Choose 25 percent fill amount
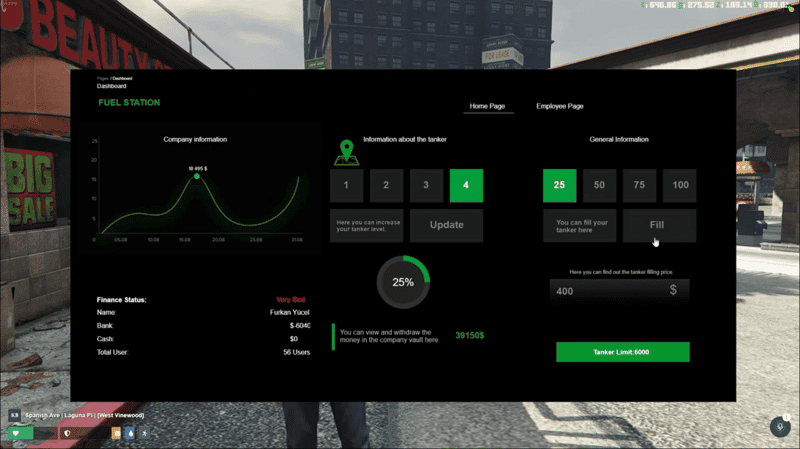 [560, 185]
